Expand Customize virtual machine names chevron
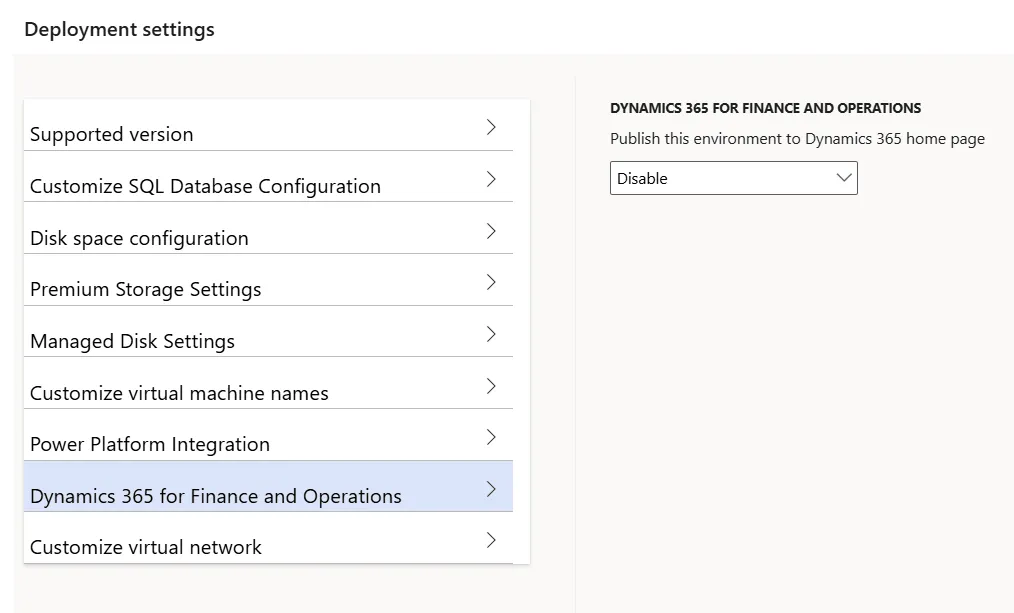 click(491, 386)
